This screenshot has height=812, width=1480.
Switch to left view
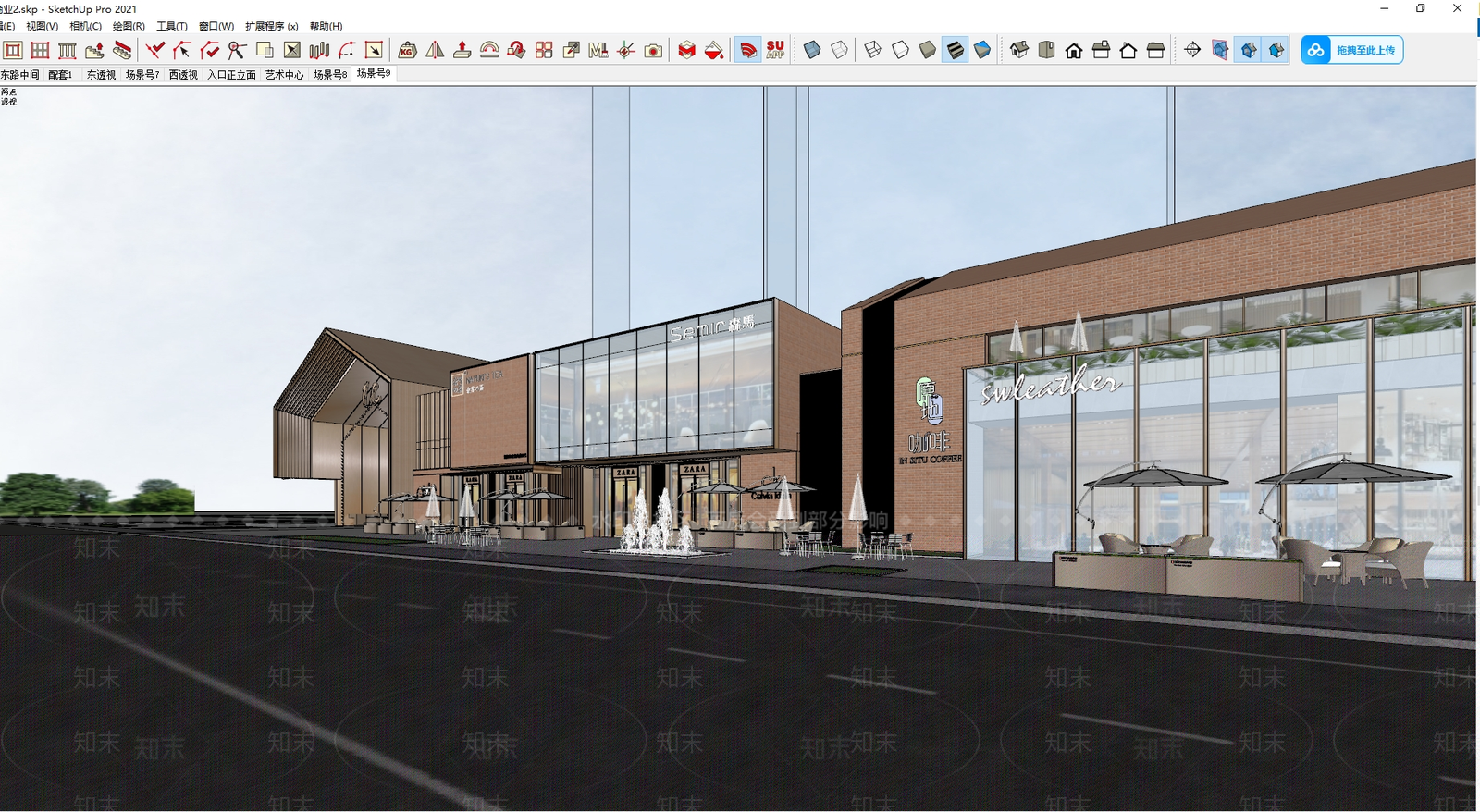coord(1155,50)
